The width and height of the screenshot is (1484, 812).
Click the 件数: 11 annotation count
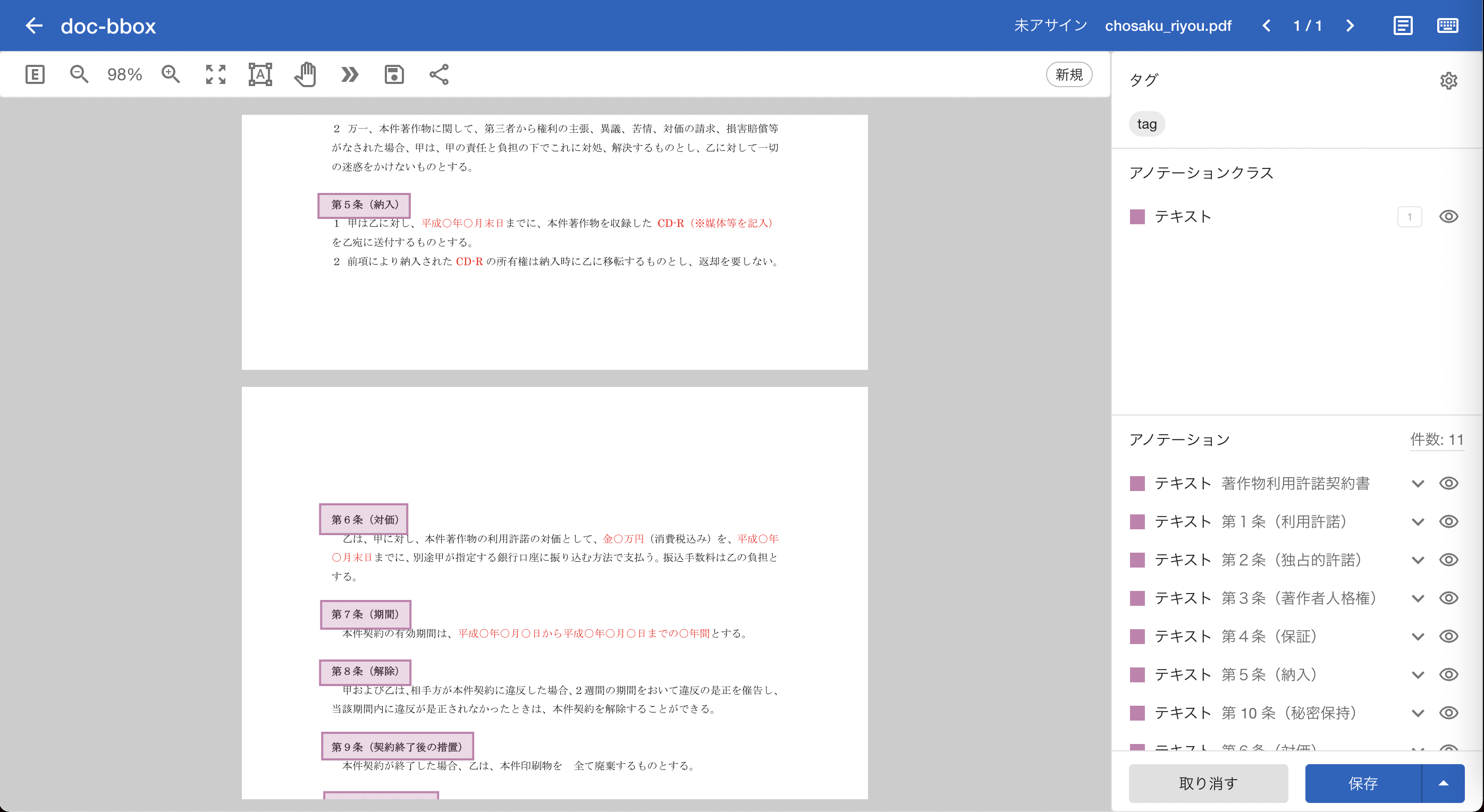pos(1437,439)
